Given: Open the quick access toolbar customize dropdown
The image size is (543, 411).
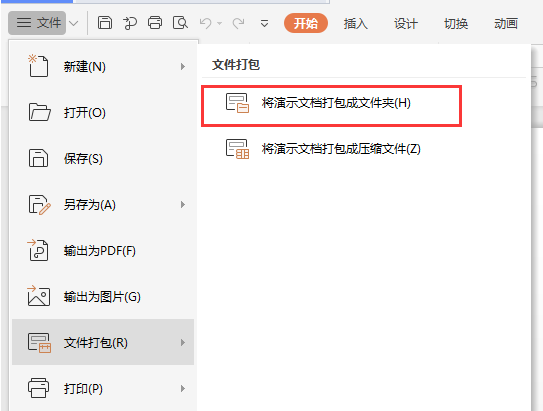Looking at the screenshot, I should click(x=264, y=23).
